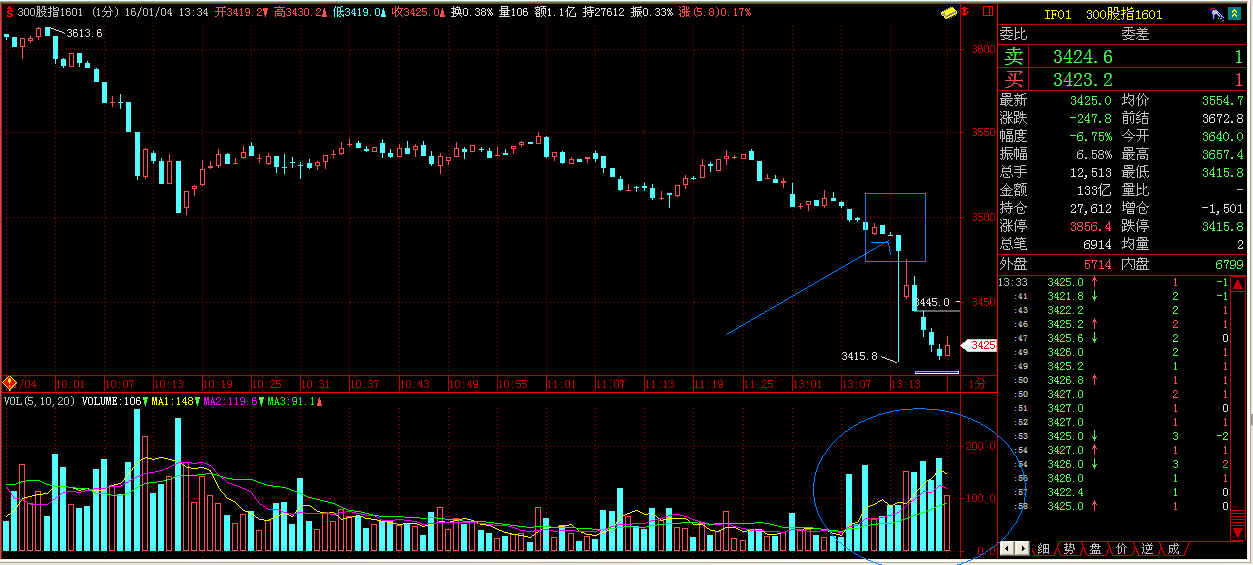Click the 涨停 value 3856.4
The height and width of the screenshot is (565, 1253).
(x=1092, y=226)
